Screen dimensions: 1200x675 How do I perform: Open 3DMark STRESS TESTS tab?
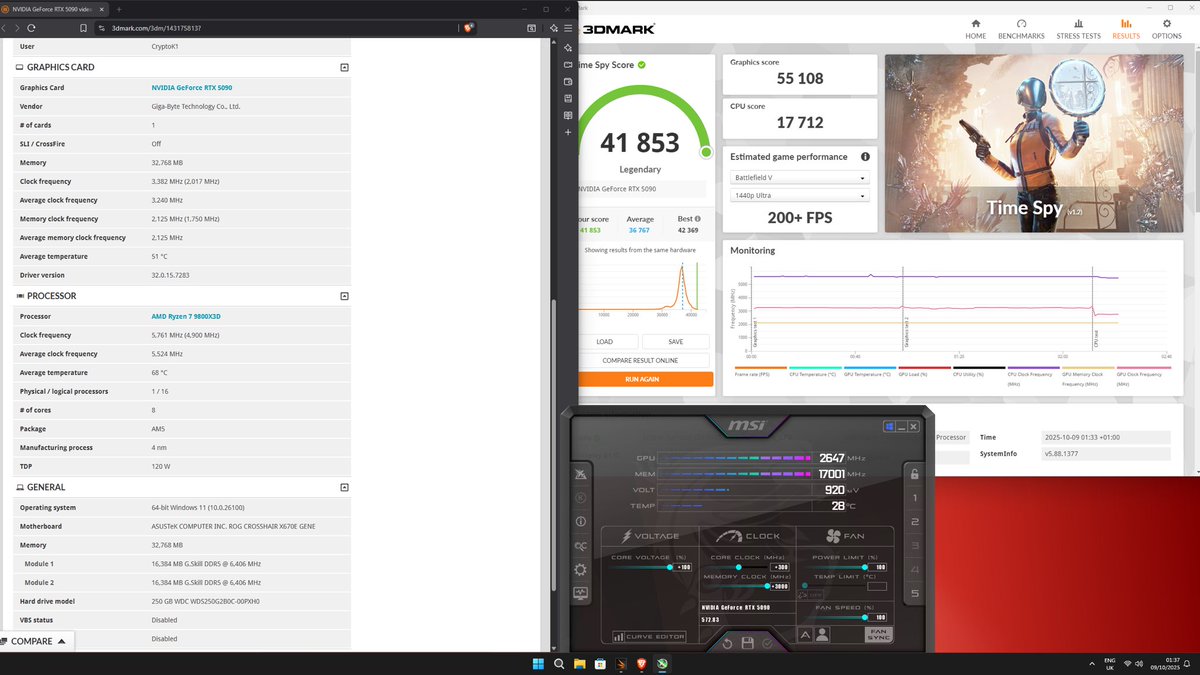[x=1078, y=29]
